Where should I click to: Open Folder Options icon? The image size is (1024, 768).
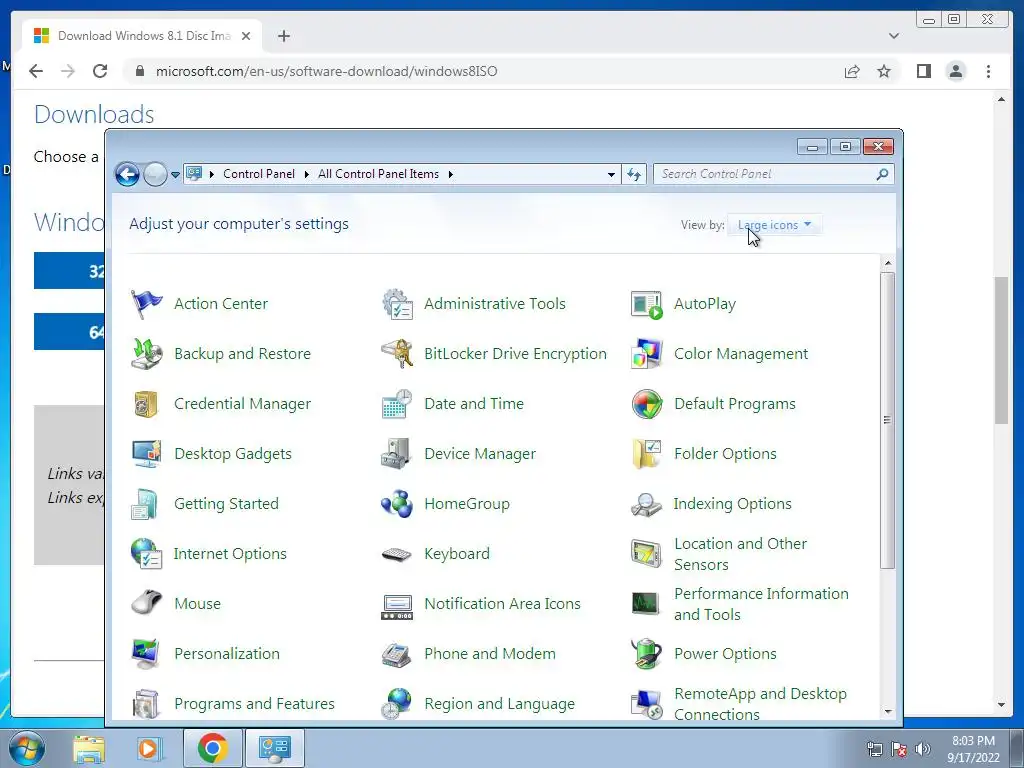(647, 454)
